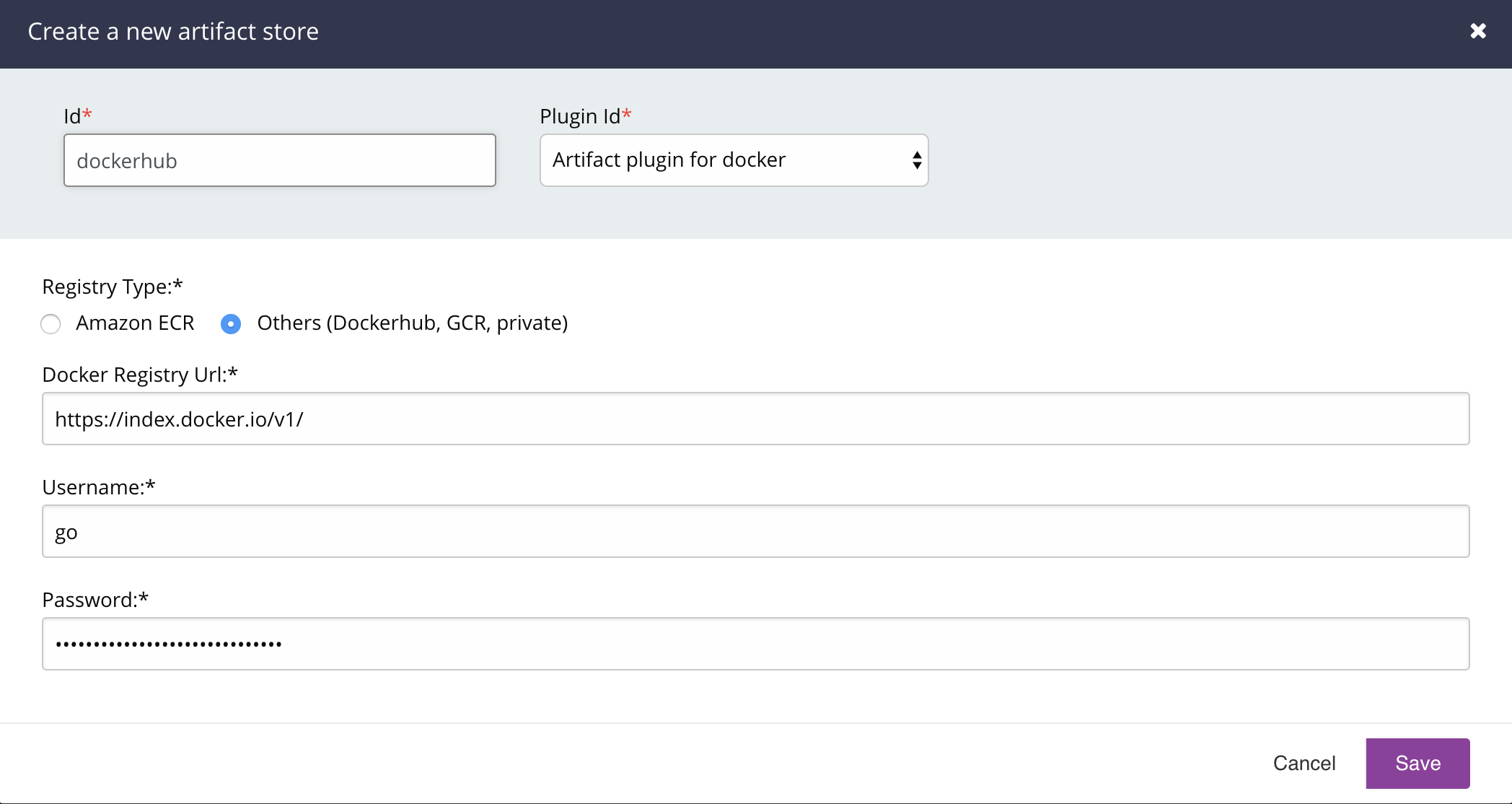
Task: Click the Create a new artifact store title
Action: pos(173,32)
